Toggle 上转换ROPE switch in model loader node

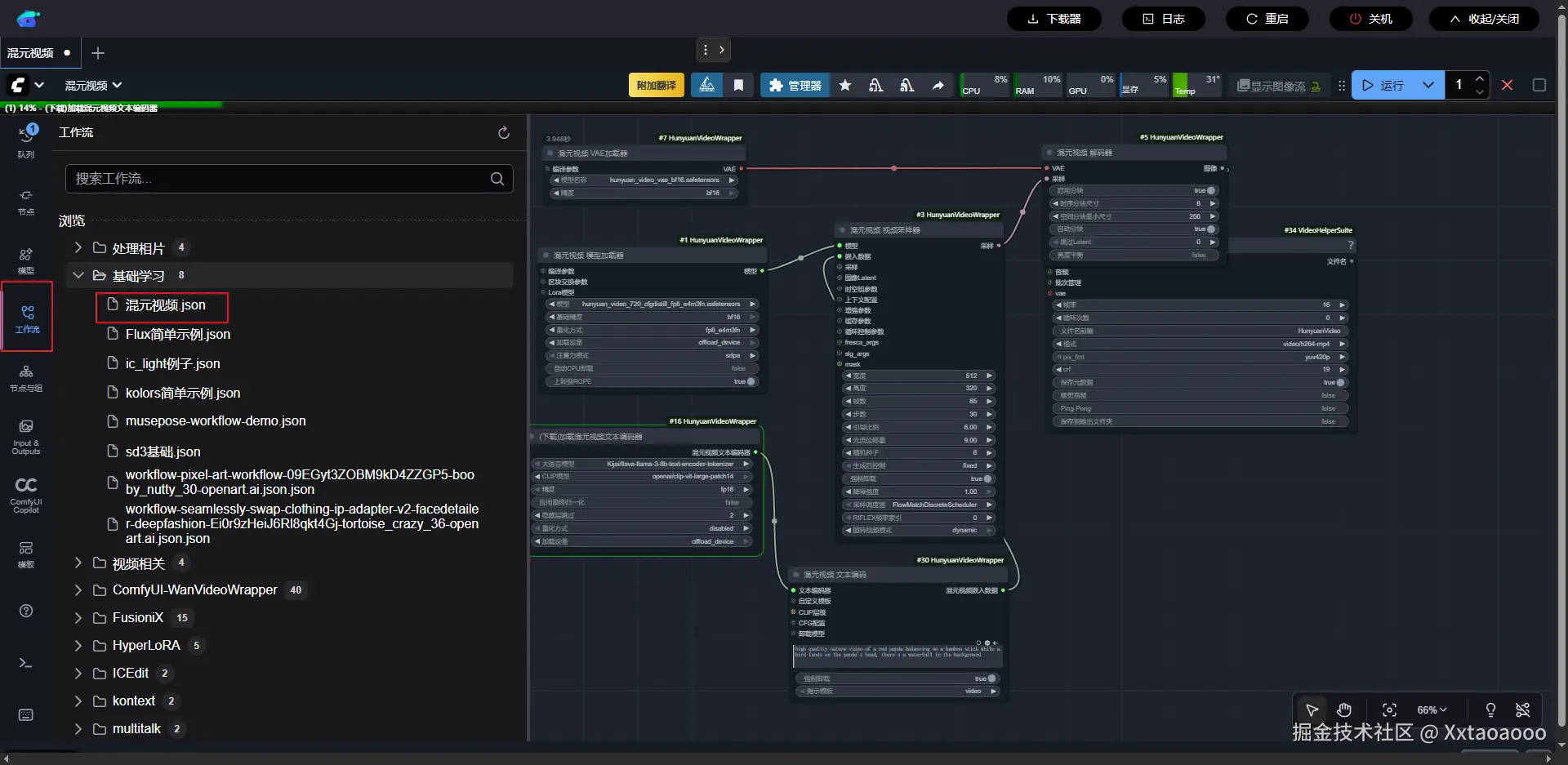tap(653, 381)
